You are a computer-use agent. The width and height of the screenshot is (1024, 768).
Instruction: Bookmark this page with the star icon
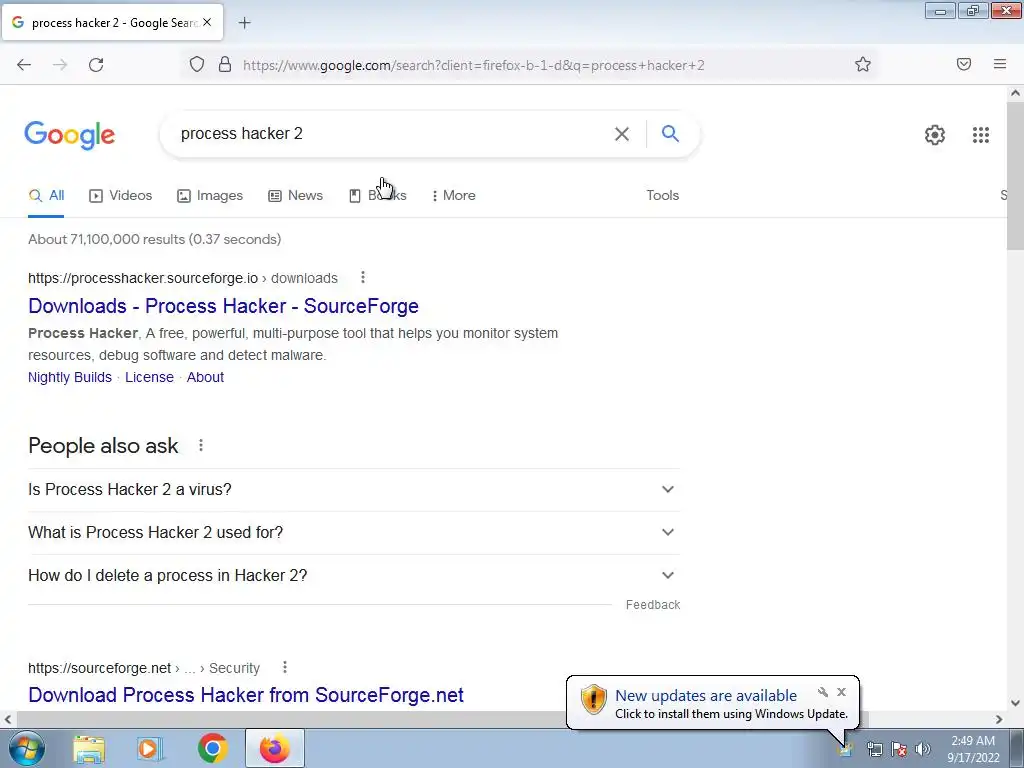[863, 64]
